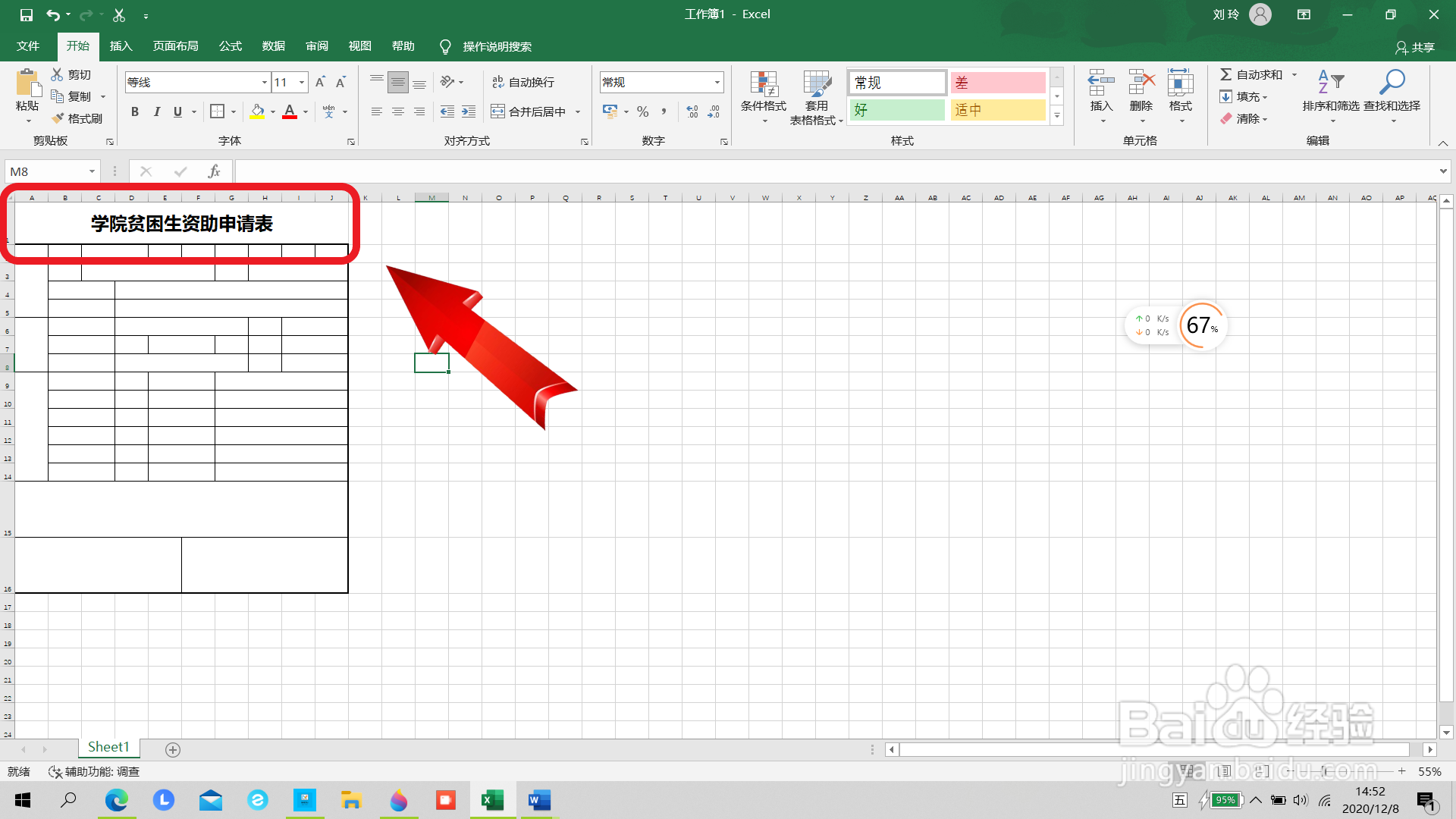Click the Find and Select magnifier

(x=1392, y=82)
